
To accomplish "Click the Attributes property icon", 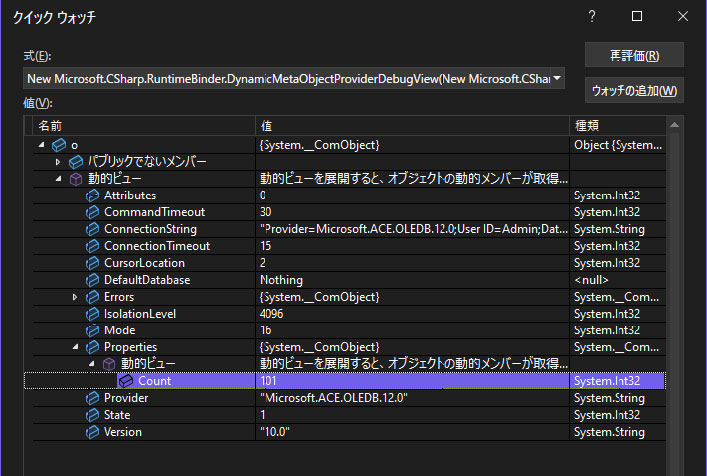I will [92, 196].
